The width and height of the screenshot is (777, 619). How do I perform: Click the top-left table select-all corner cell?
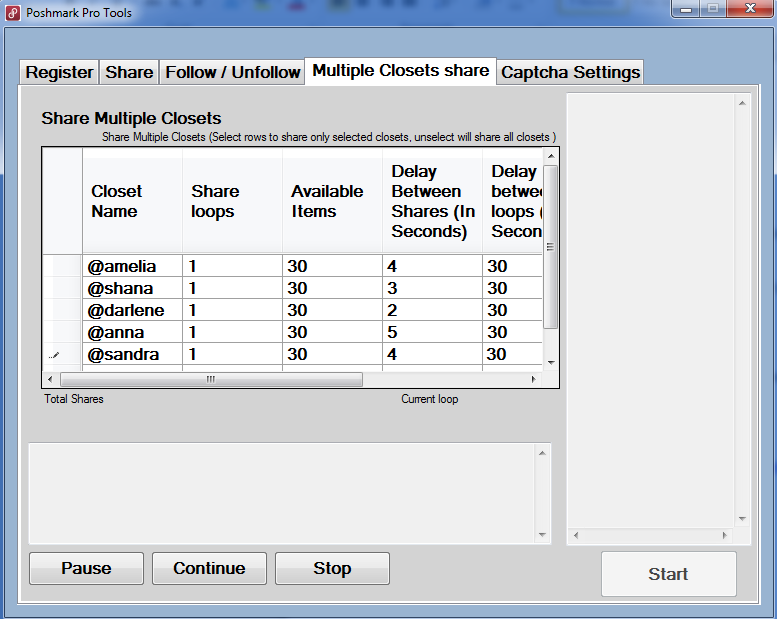[62, 201]
